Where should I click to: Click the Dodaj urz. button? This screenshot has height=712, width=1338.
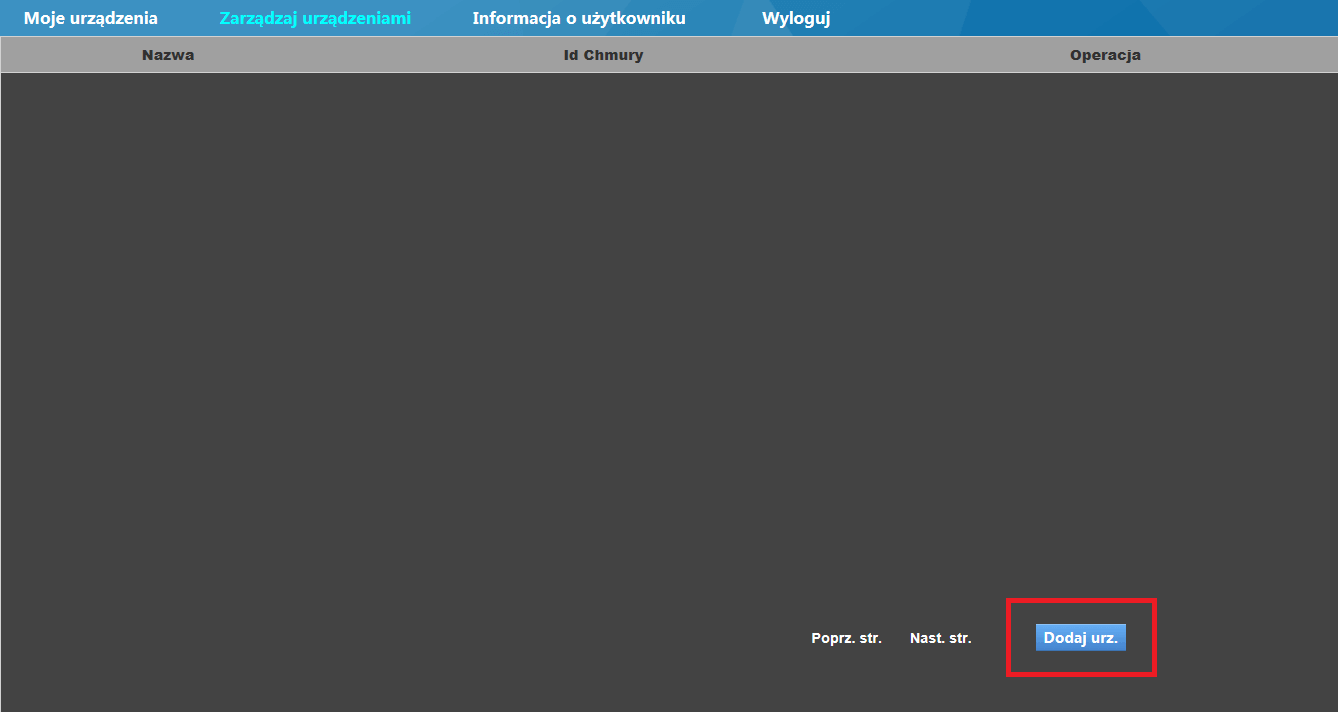[x=1080, y=637]
